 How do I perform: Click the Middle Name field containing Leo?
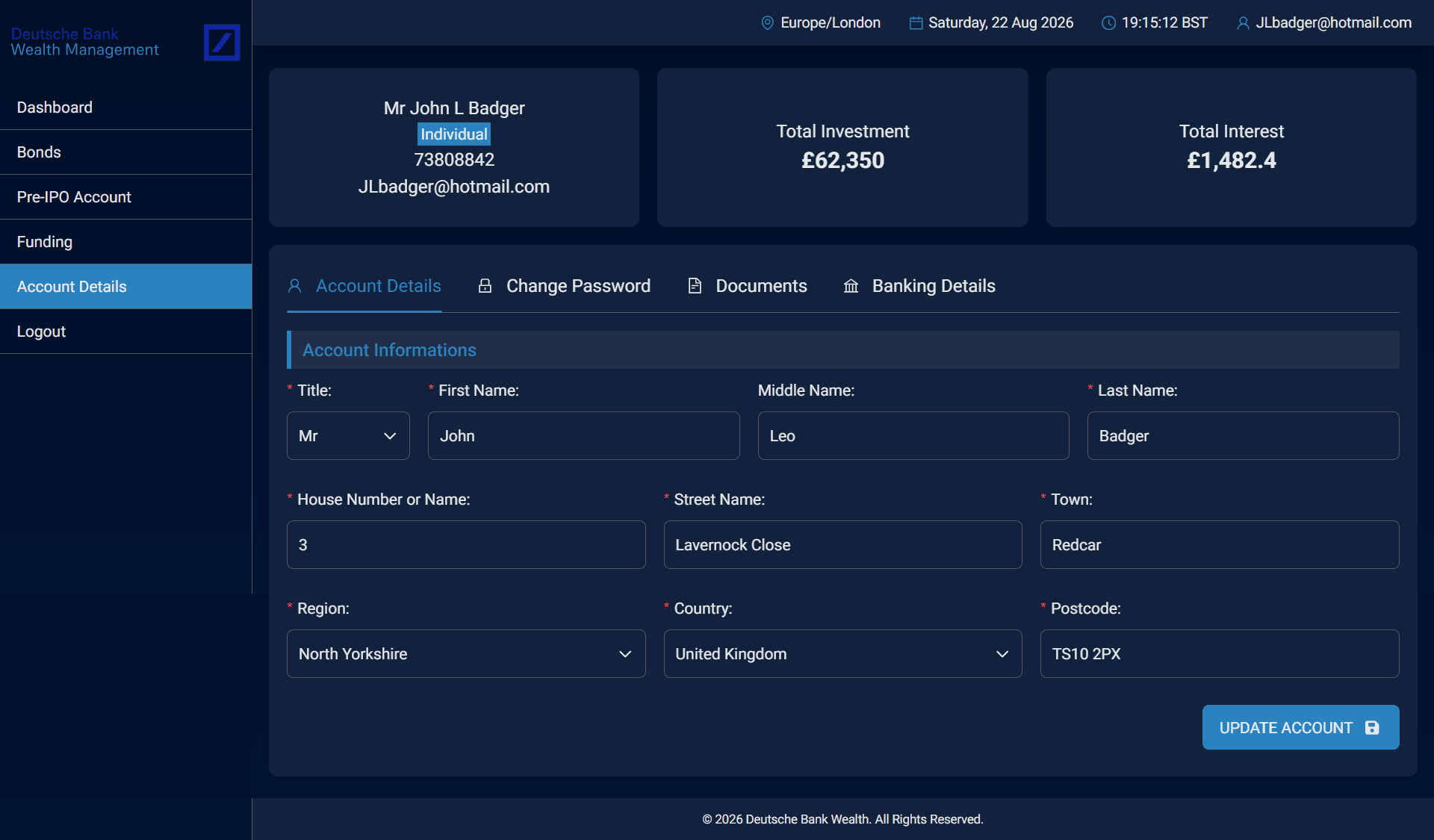pos(913,435)
